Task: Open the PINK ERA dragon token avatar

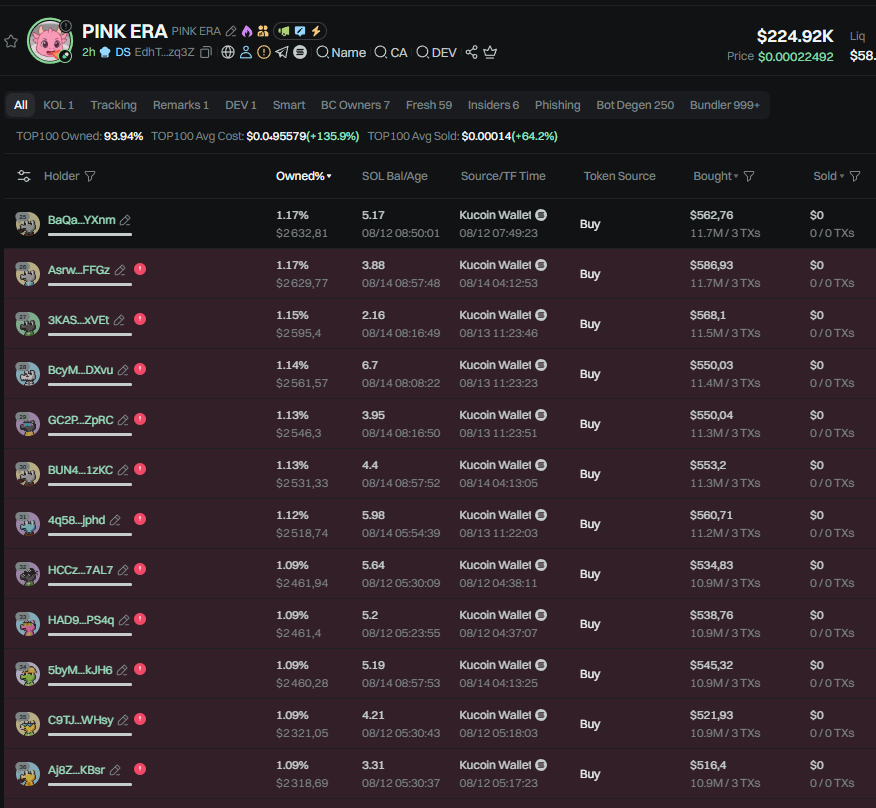Action: [x=50, y=41]
